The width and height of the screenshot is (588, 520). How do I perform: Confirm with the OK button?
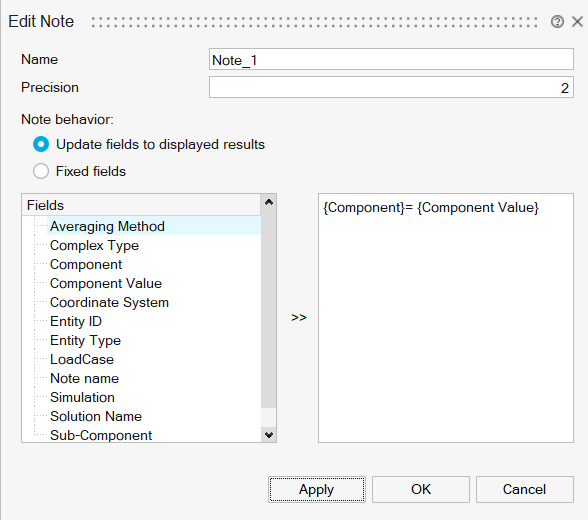pyautogui.click(x=421, y=489)
